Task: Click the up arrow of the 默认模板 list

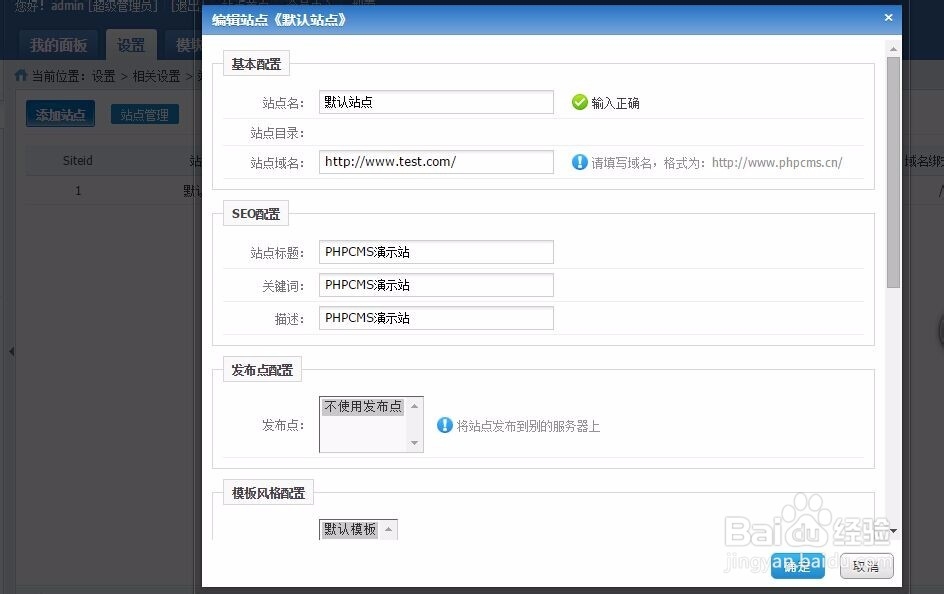Action: tap(388, 529)
